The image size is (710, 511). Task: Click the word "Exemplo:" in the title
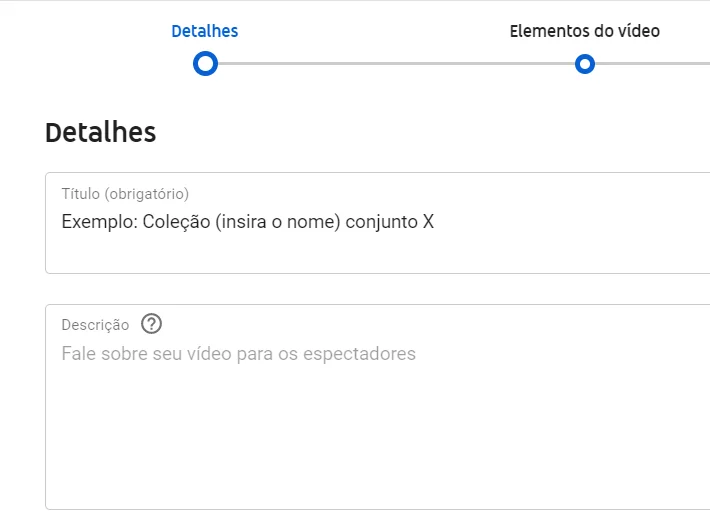point(100,222)
